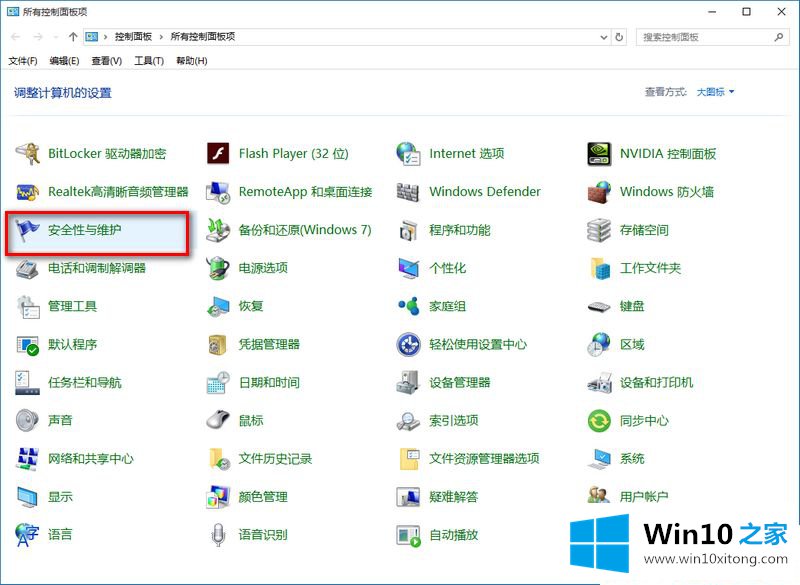
Task: Refresh the address bar
Action: [619, 37]
